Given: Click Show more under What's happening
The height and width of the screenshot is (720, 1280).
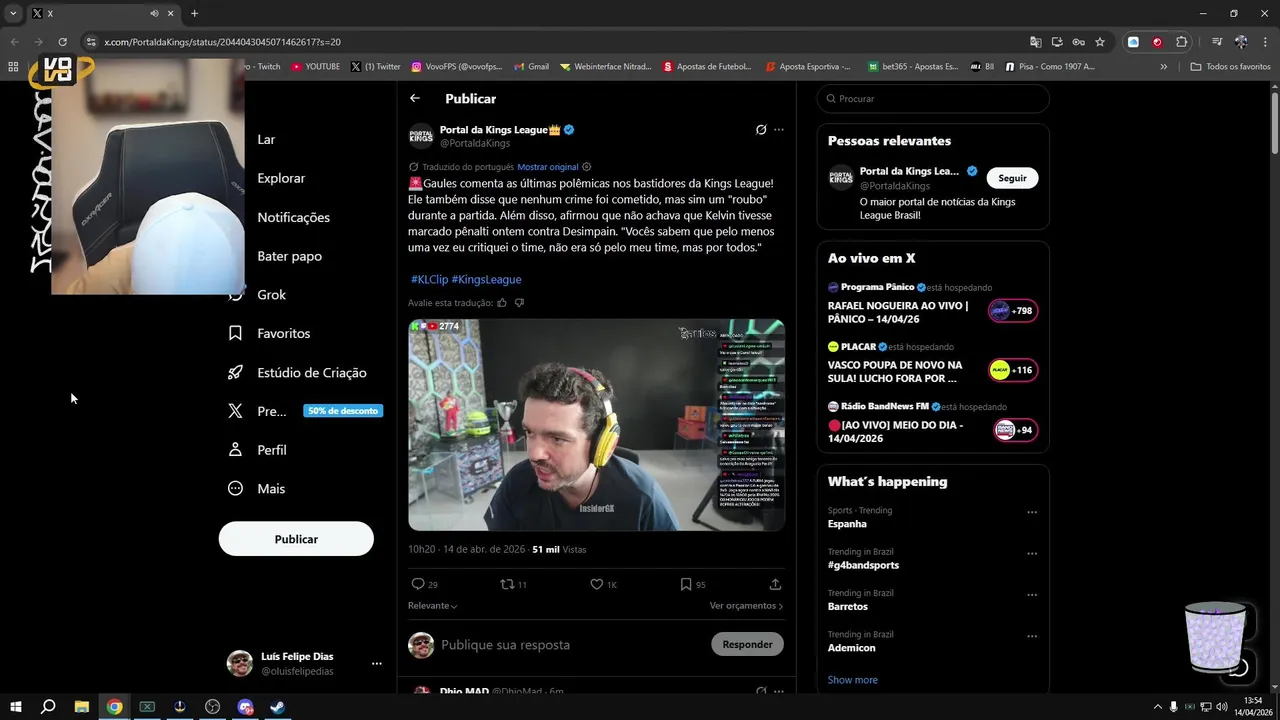Looking at the screenshot, I should [x=853, y=680].
